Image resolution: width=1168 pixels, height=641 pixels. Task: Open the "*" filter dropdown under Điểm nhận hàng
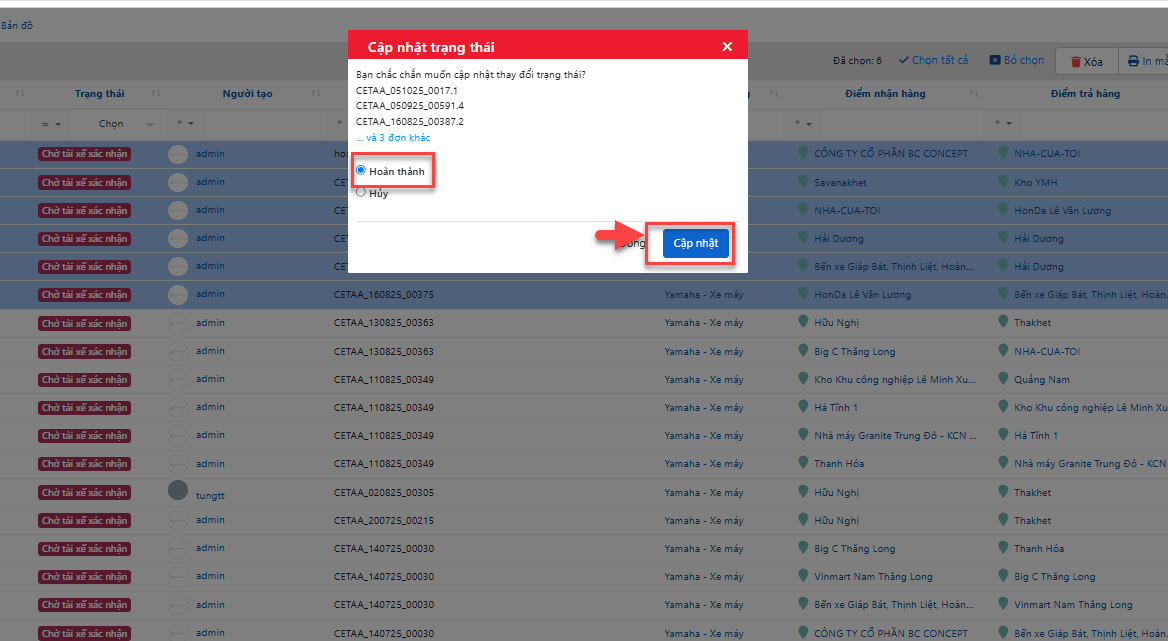click(804, 124)
